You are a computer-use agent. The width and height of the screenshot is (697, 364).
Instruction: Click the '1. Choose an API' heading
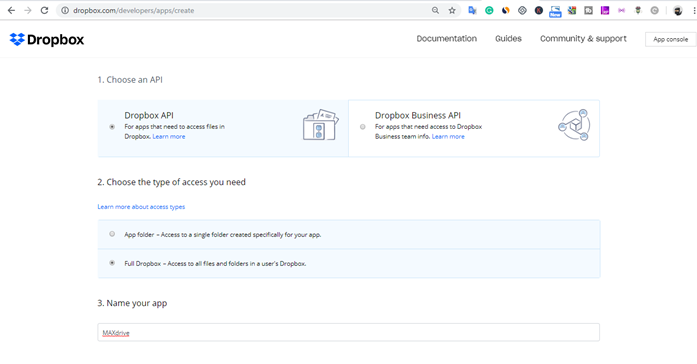click(x=130, y=80)
